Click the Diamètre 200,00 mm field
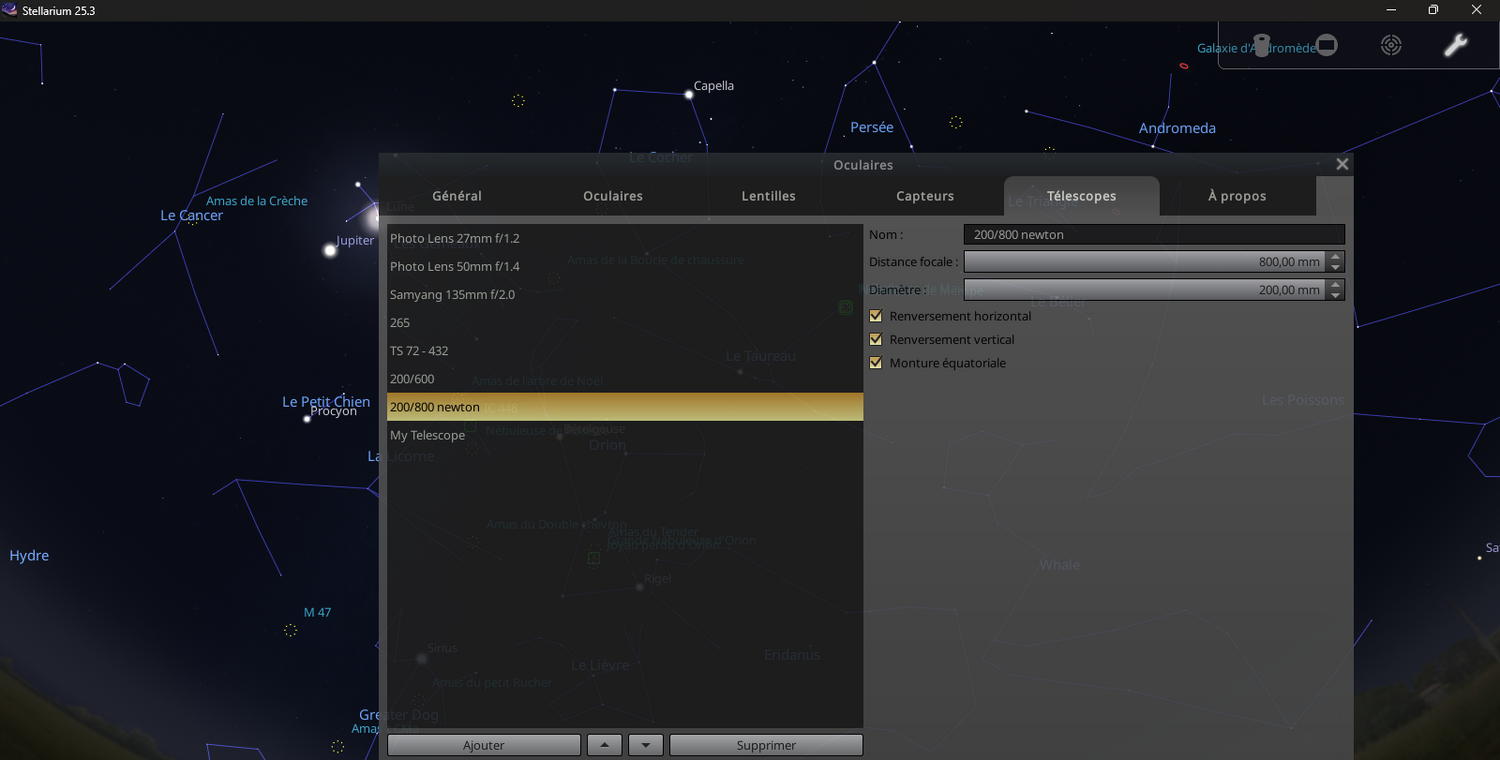This screenshot has width=1500, height=760. click(x=1145, y=290)
